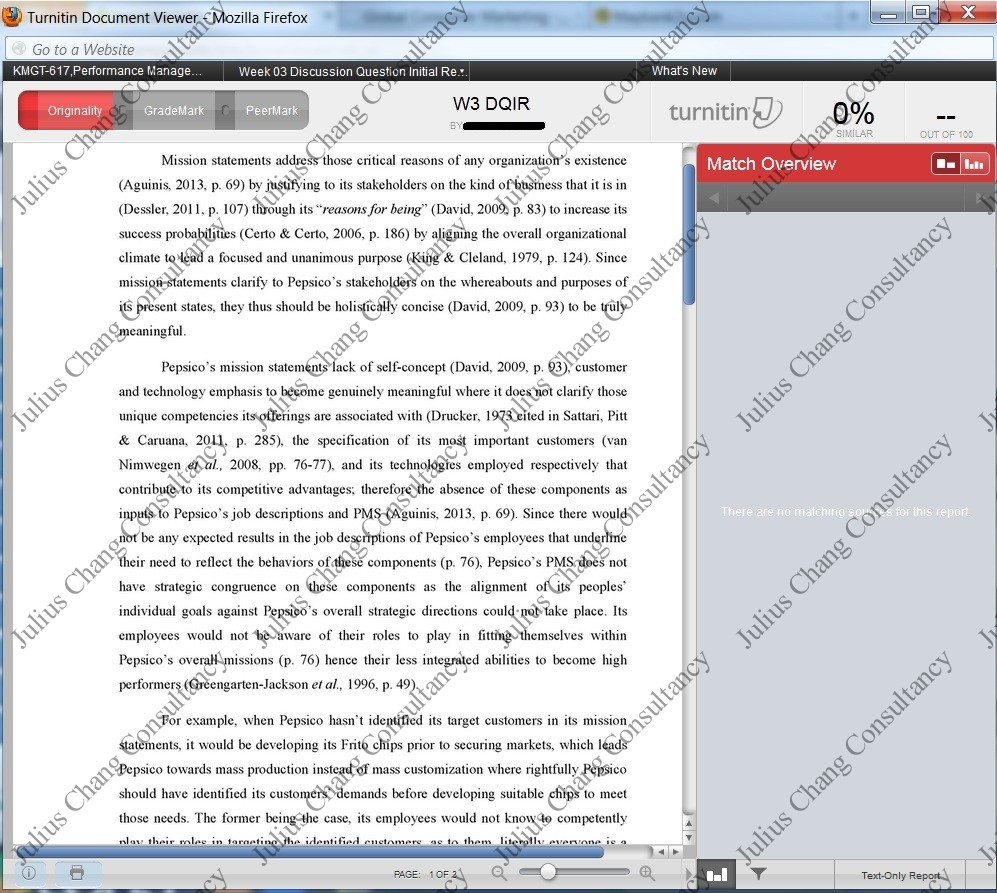Click the zoom in magnifier icon
The height and width of the screenshot is (893, 997).
(x=647, y=873)
